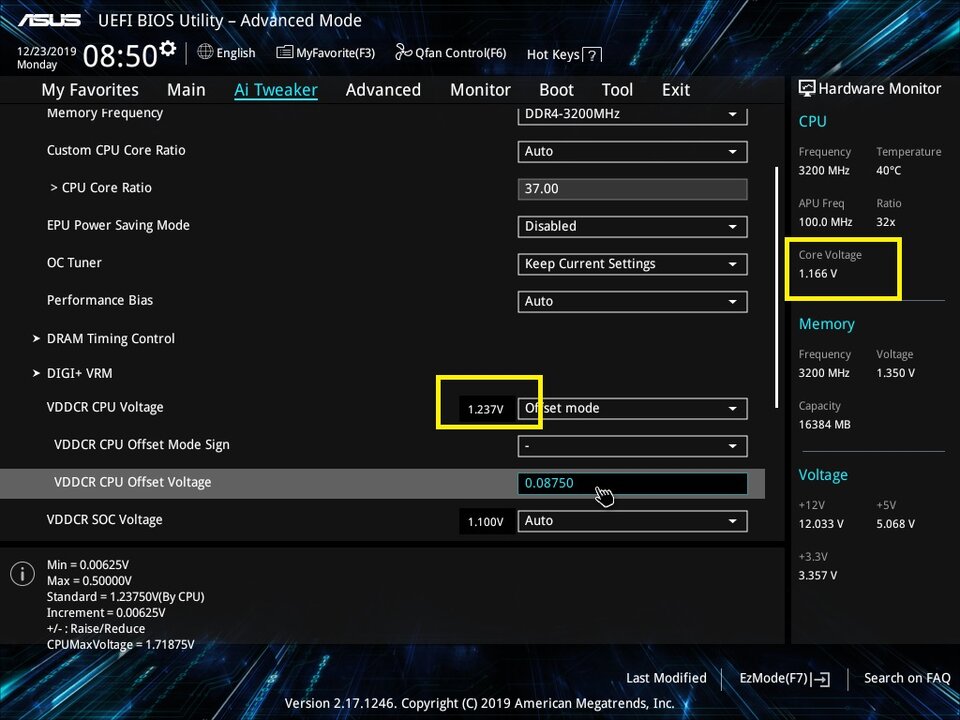Click the ASUS logo

coord(49,20)
